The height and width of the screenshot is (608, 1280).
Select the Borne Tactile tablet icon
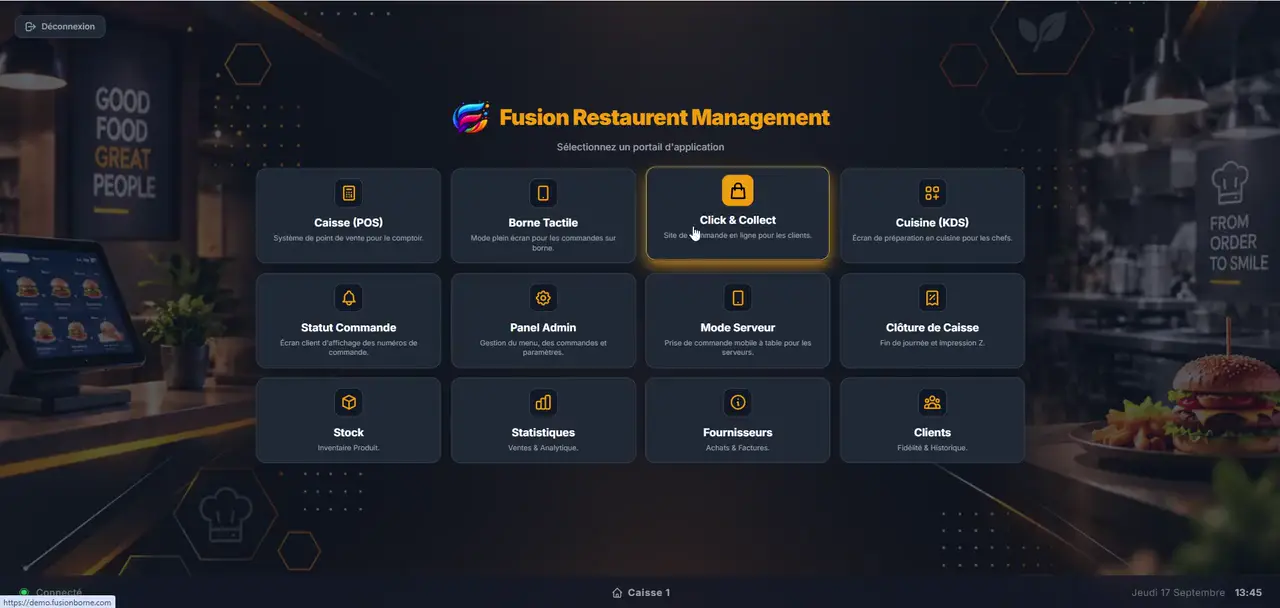543,193
